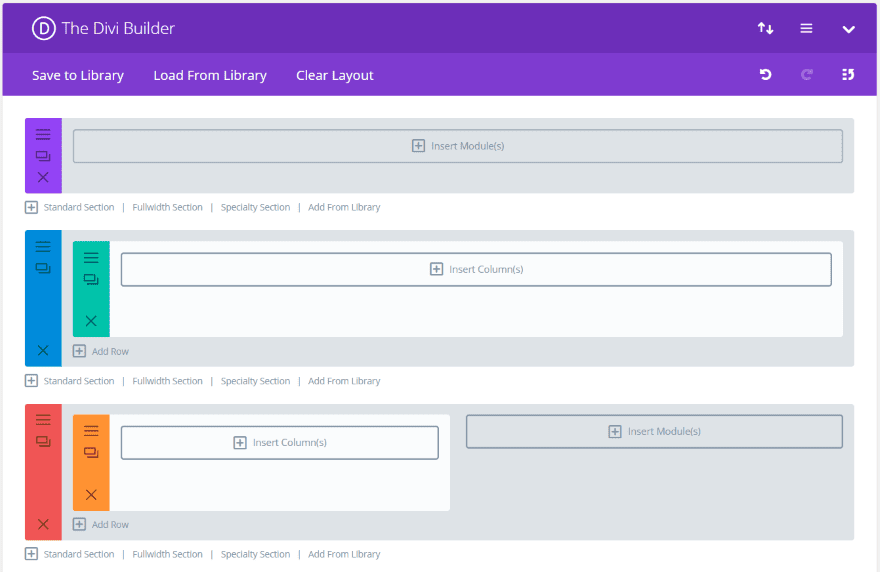Viewport: 880px width, 572px height.
Task: Add From Library below red section
Action: point(344,554)
